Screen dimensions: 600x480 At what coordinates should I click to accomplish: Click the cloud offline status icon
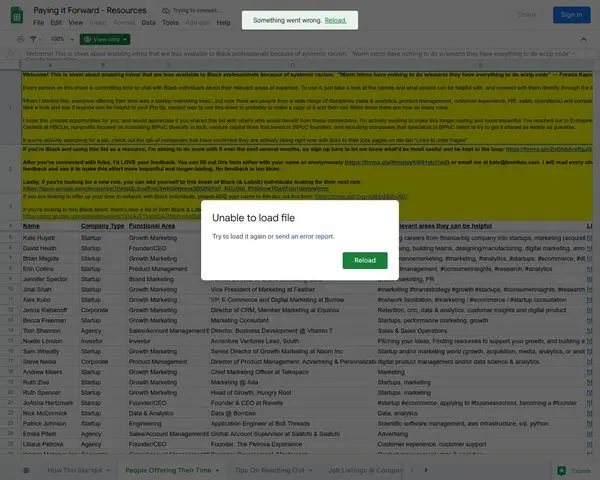point(166,11)
